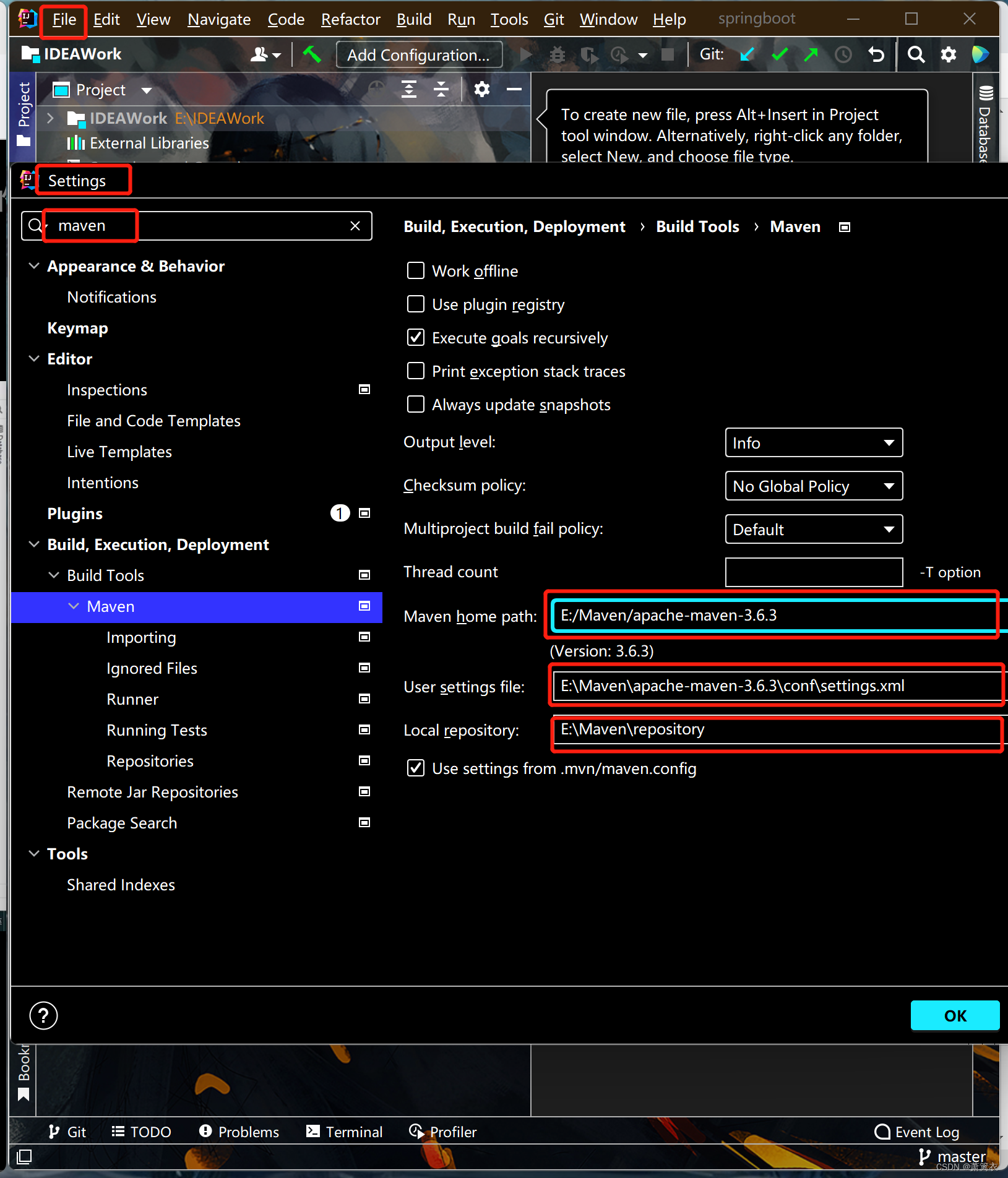Uncheck Use settings from .mvn/maven.config
The width and height of the screenshot is (1008, 1178).
416,768
